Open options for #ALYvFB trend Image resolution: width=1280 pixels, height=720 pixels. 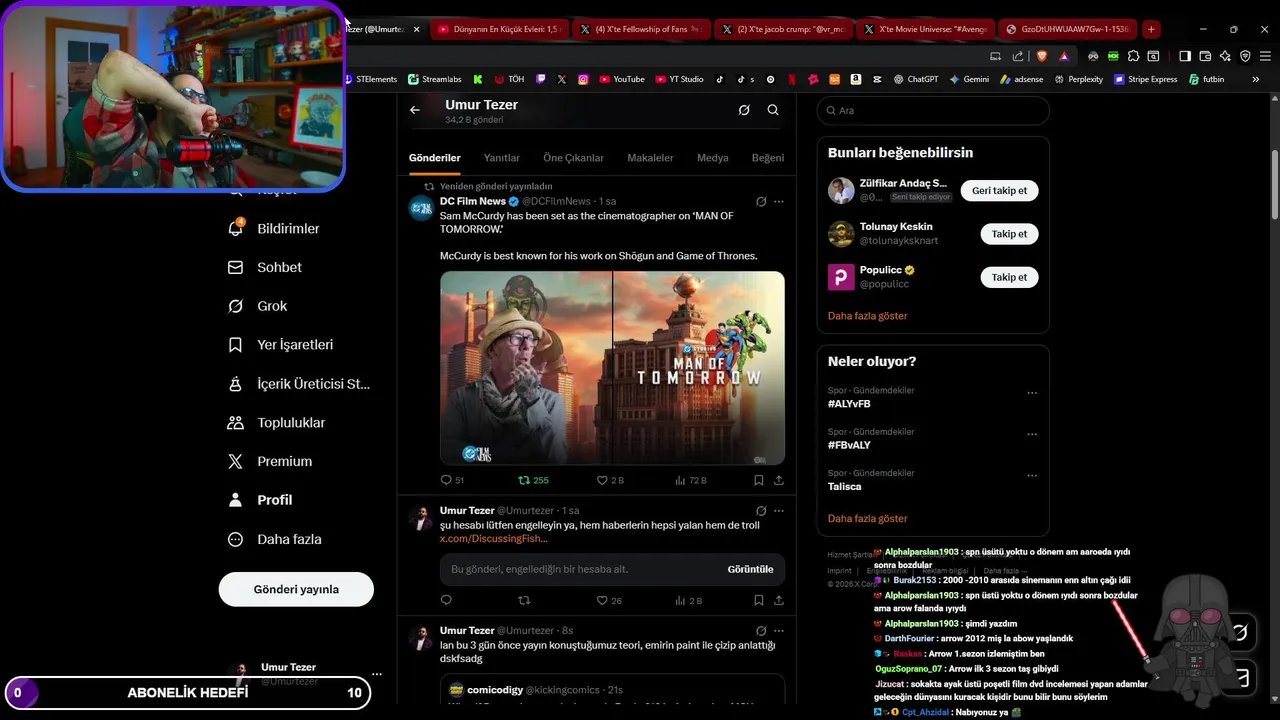(1032, 393)
